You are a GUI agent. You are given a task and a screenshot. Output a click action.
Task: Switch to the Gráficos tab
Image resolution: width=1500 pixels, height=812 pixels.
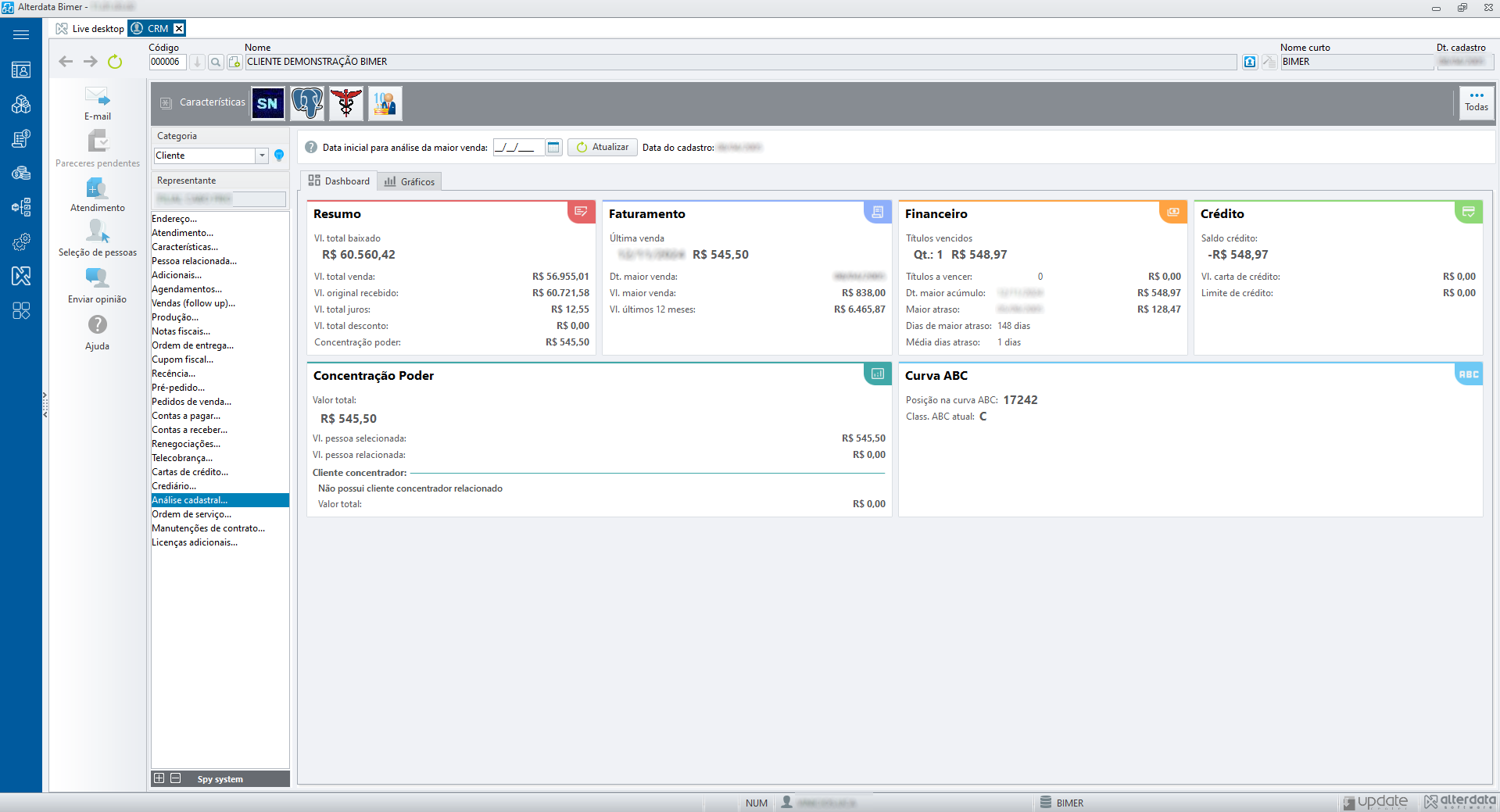[410, 182]
